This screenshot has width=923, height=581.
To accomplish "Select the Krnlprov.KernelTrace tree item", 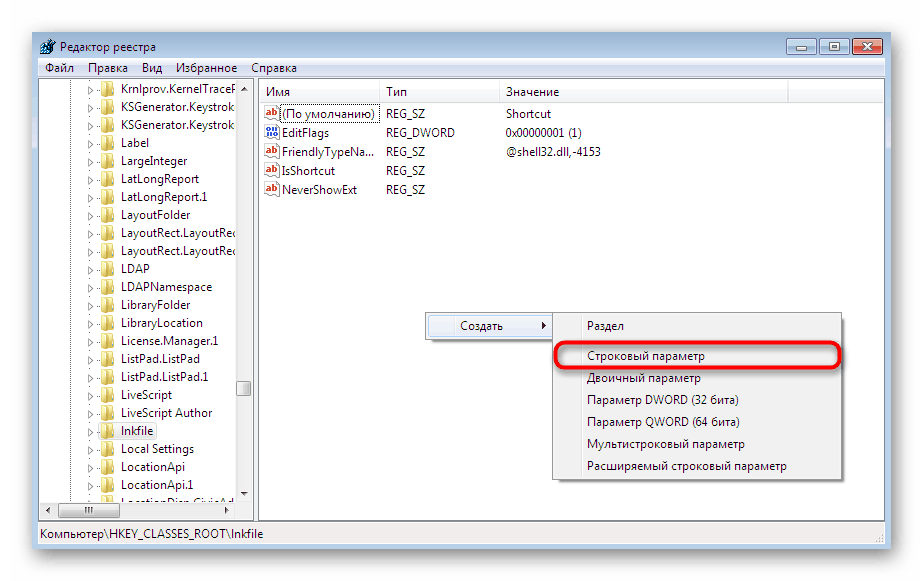I will pyautogui.click(x=177, y=89).
